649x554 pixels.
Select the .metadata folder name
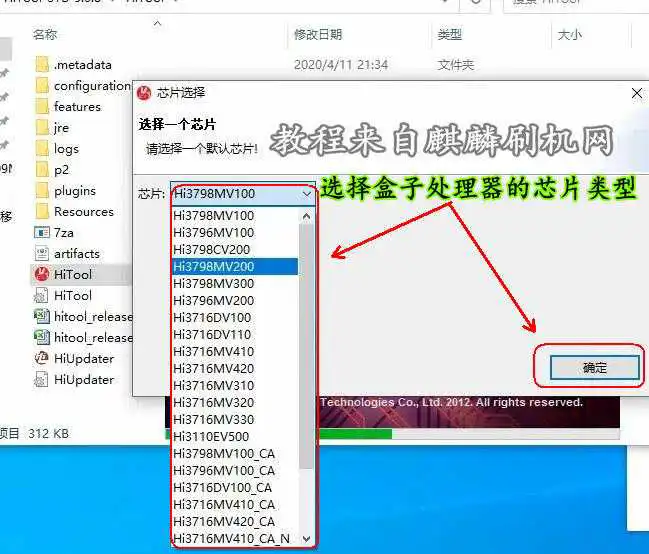coord(83,65)
